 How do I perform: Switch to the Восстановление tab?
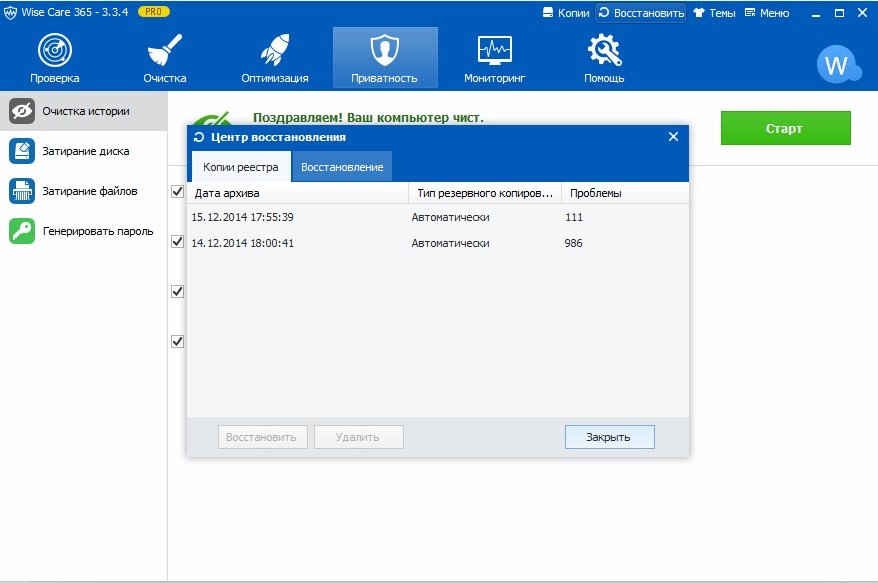click(342, 167)
